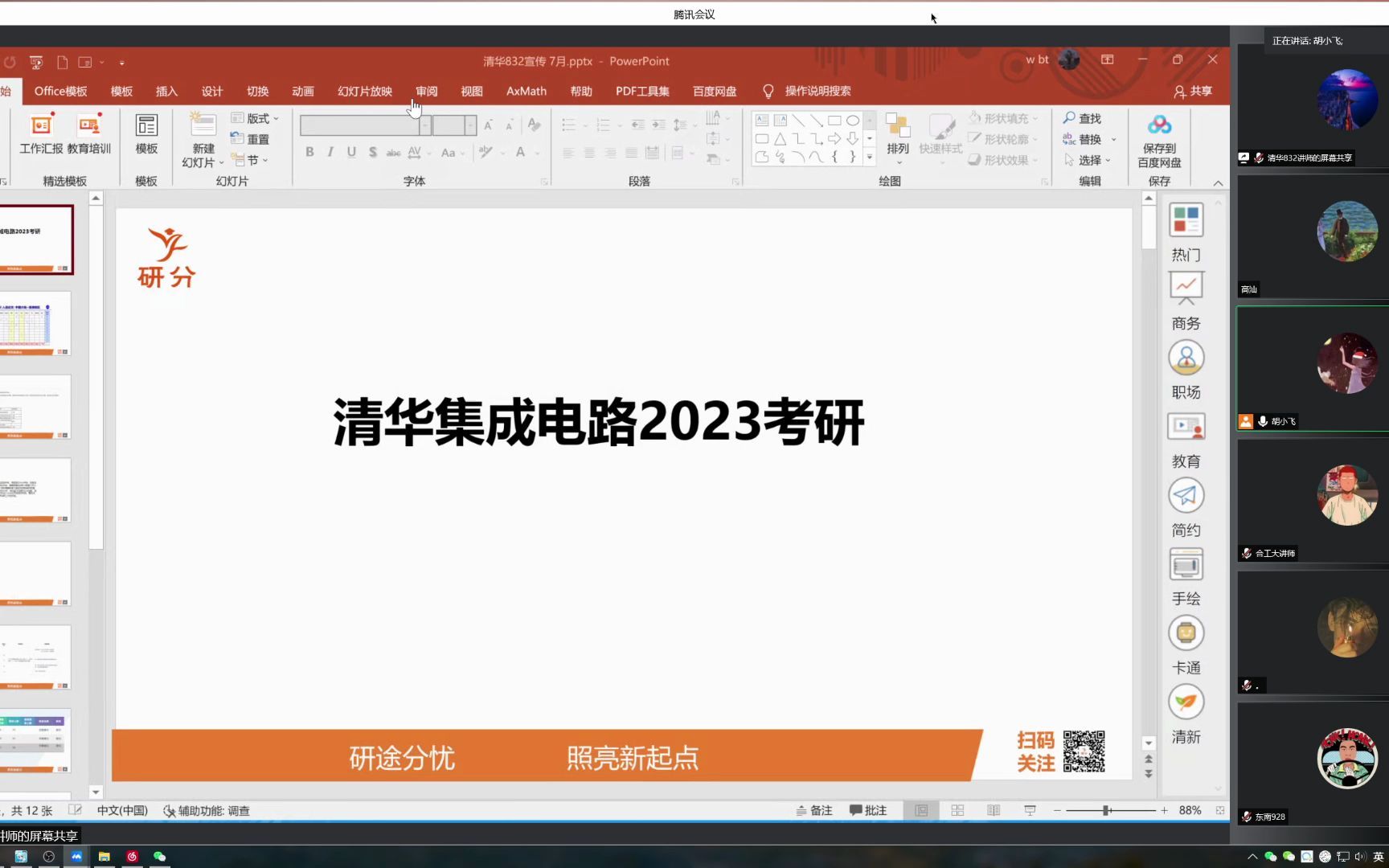The image size is (1389, 868).
Task: Click zoom percentage 88%
Action: tap(1190, 810)
